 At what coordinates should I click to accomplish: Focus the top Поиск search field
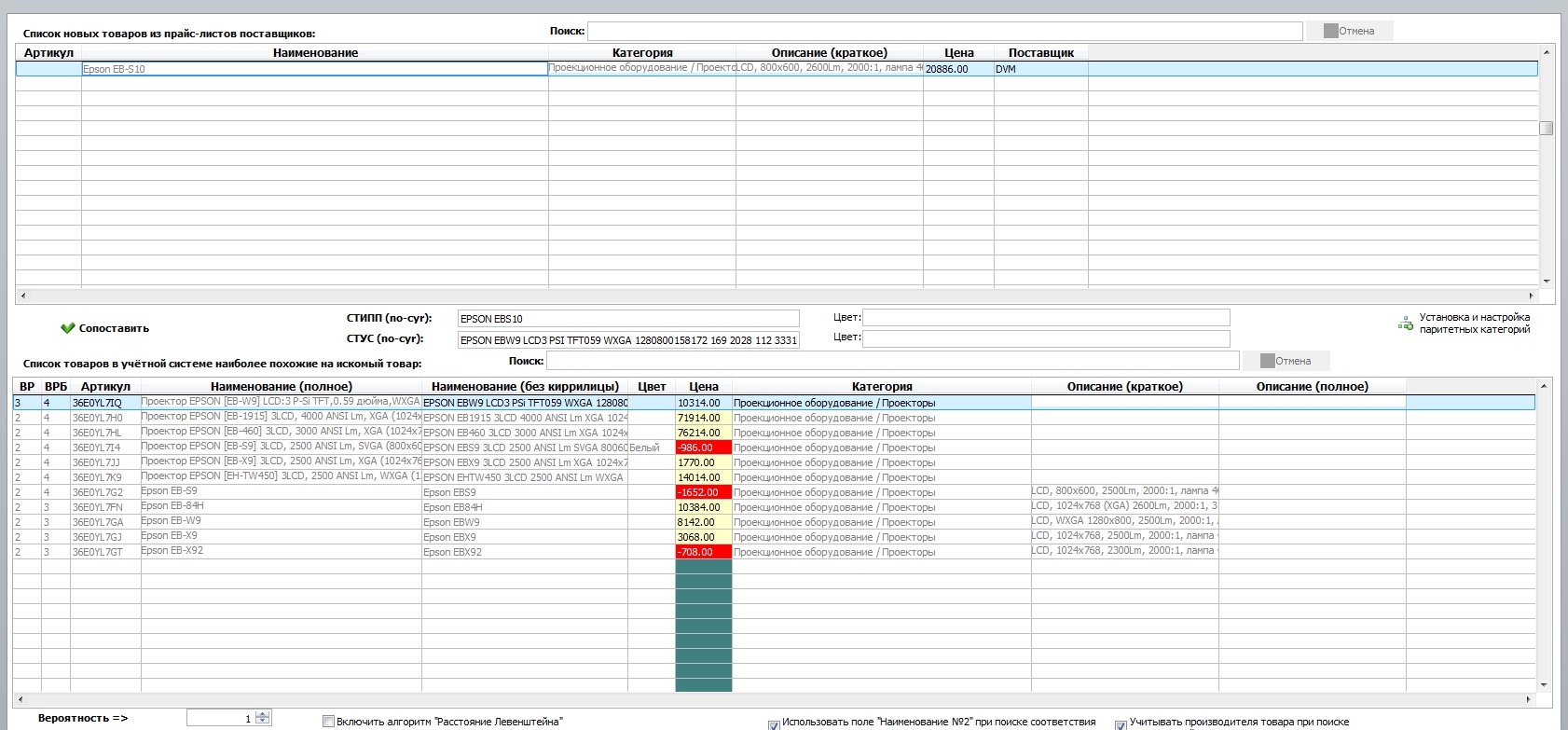(x=944, y=31)
